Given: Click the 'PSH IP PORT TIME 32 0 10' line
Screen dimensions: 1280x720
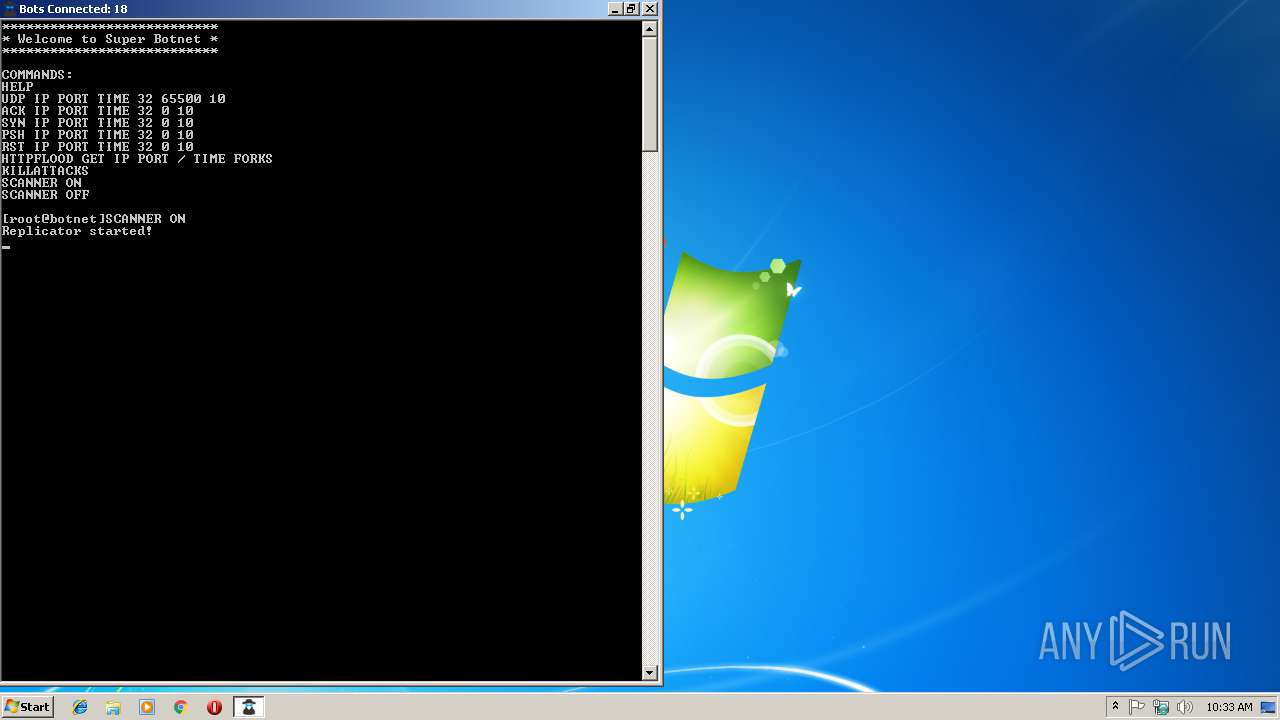Looking at the screenshot, I should click(x=97, y=135).
